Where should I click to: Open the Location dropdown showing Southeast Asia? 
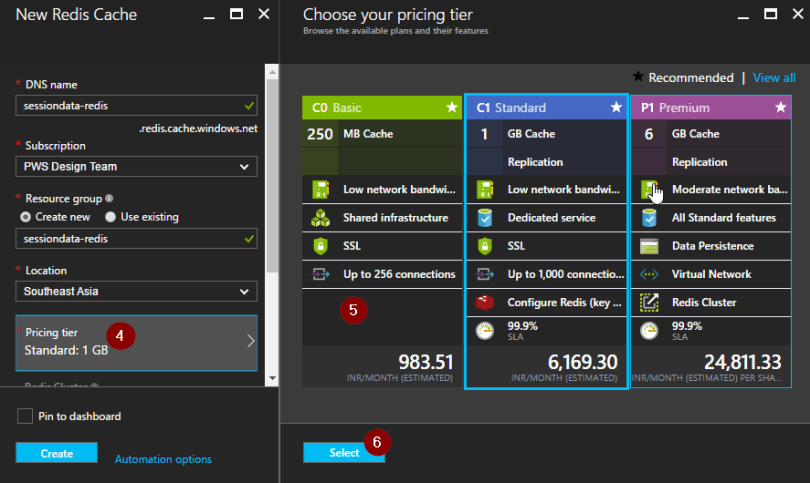pyautogui.click(x=136, y=291)
